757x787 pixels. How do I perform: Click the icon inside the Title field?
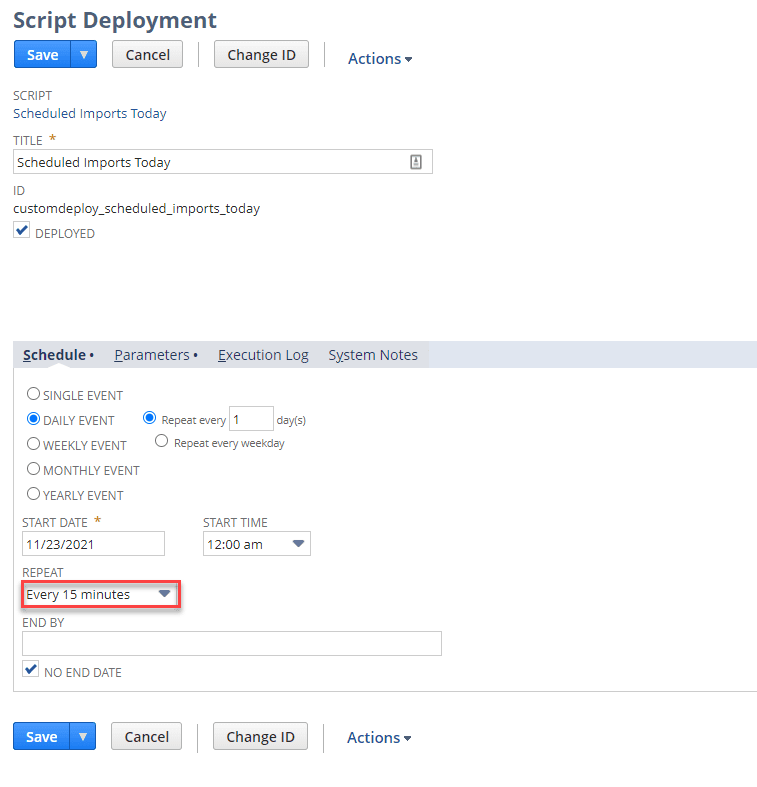pyautogui.click(x=416, y=162)
